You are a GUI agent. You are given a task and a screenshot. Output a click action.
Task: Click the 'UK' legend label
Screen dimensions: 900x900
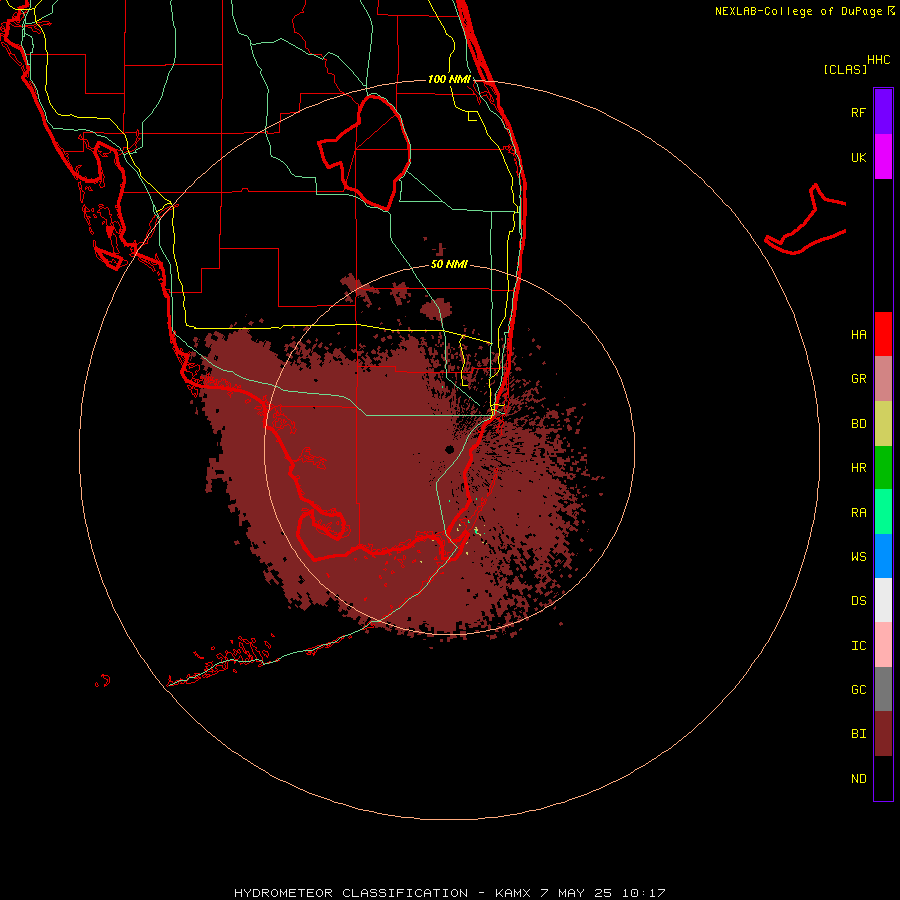[x=858, y=157]
